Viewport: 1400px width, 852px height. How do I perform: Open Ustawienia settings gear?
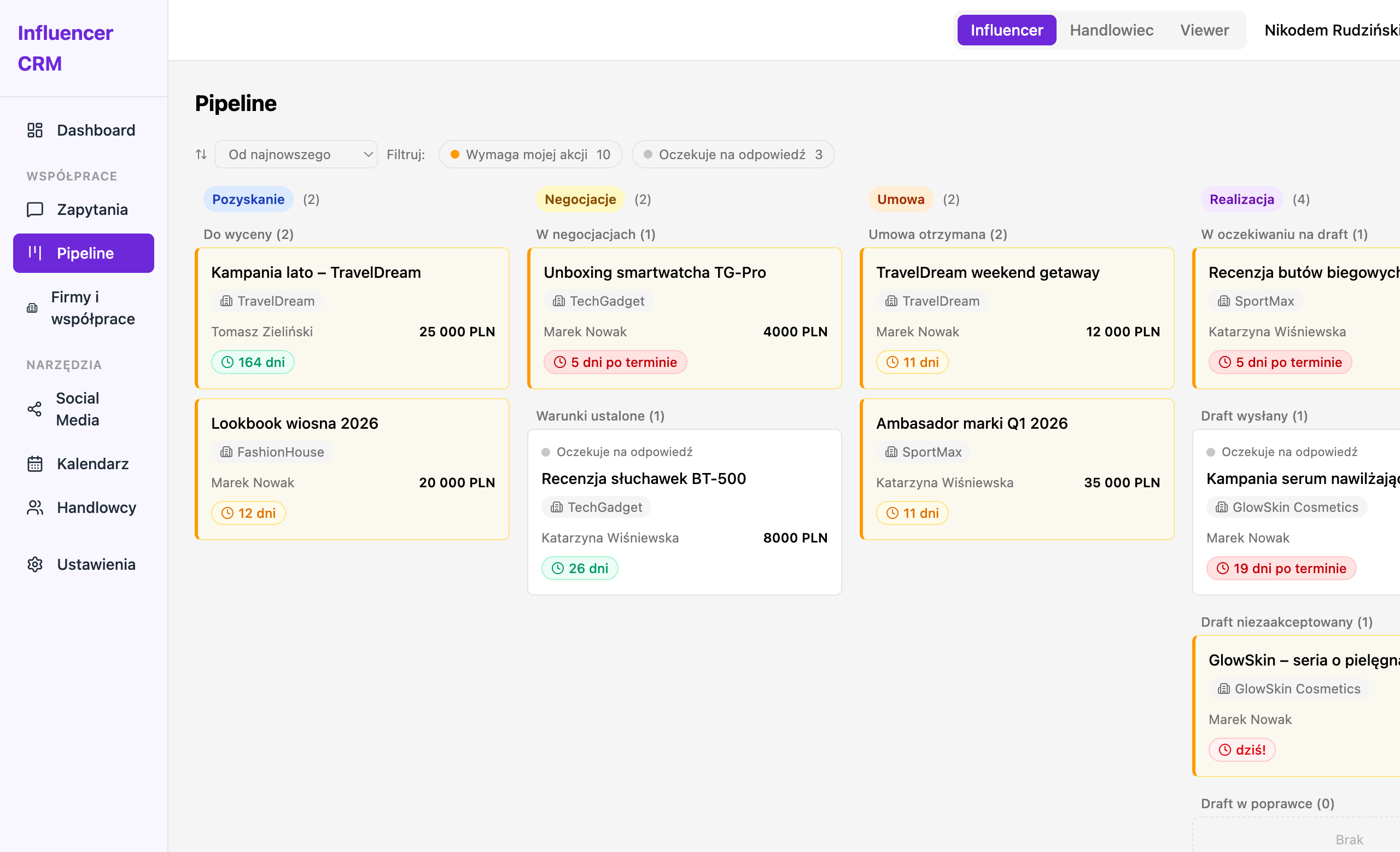tap(34, 564)
